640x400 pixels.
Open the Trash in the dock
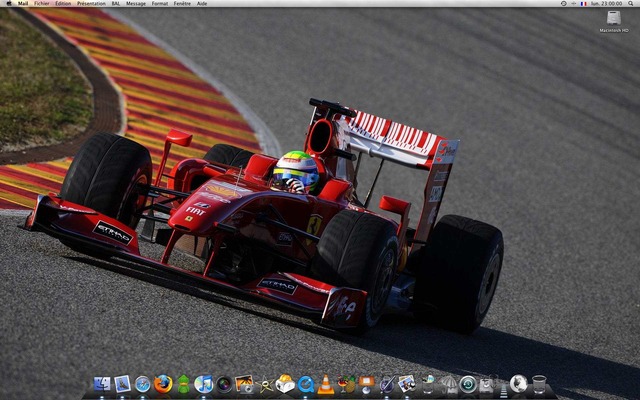[x=539, y=384]
